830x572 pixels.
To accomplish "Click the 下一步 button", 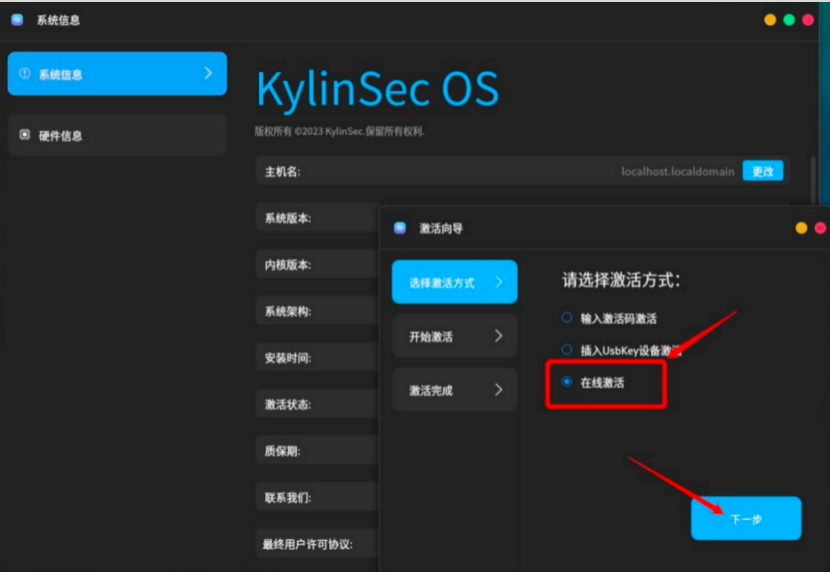I will tap(746, 519).
